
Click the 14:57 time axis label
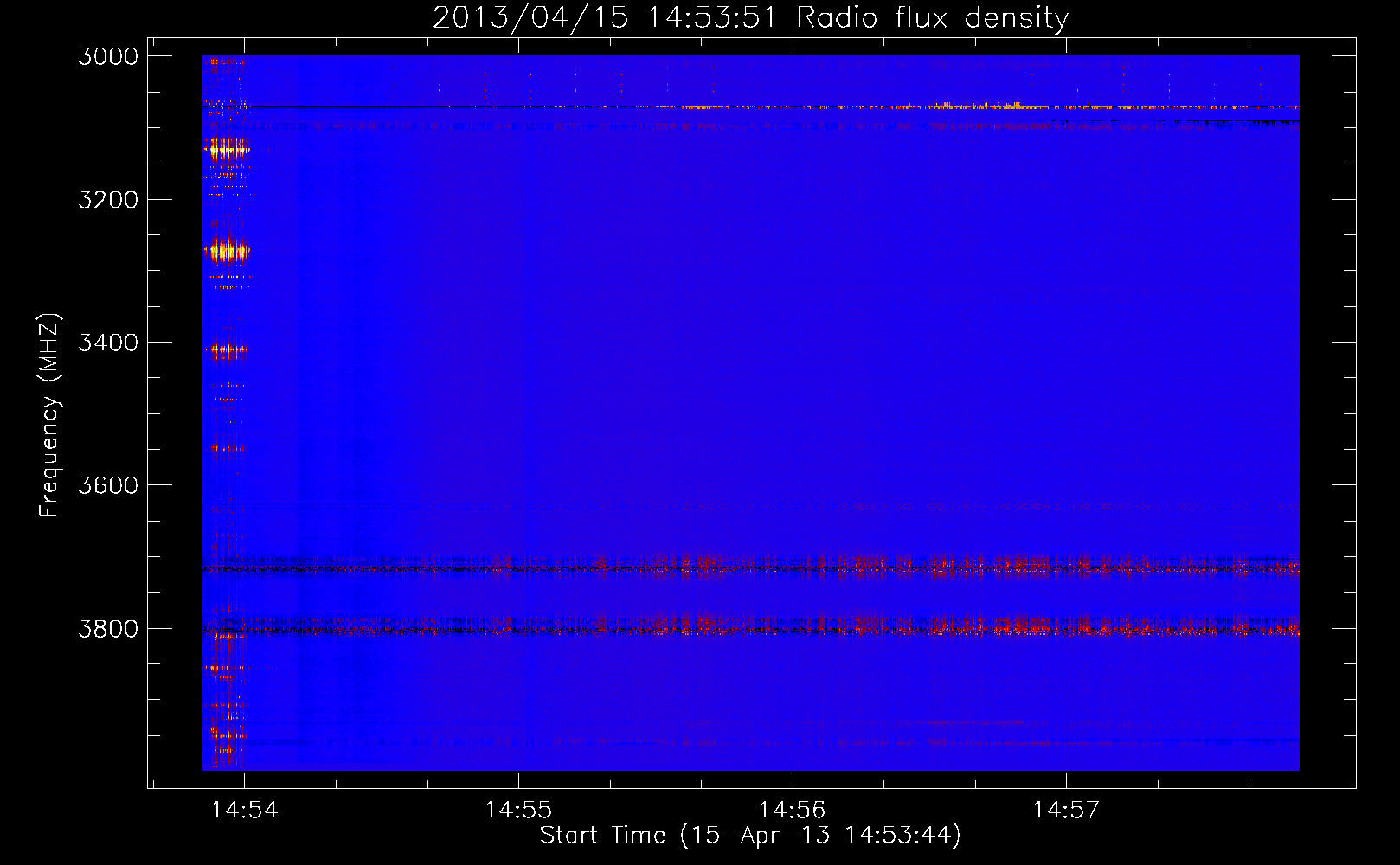pyautogui.click(x=1066, y=810)
